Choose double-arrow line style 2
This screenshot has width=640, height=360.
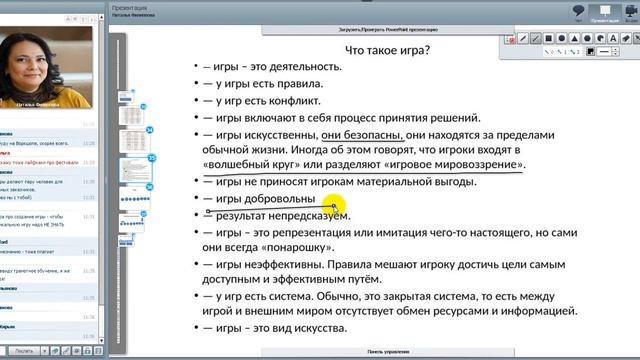tap(575, 52)
